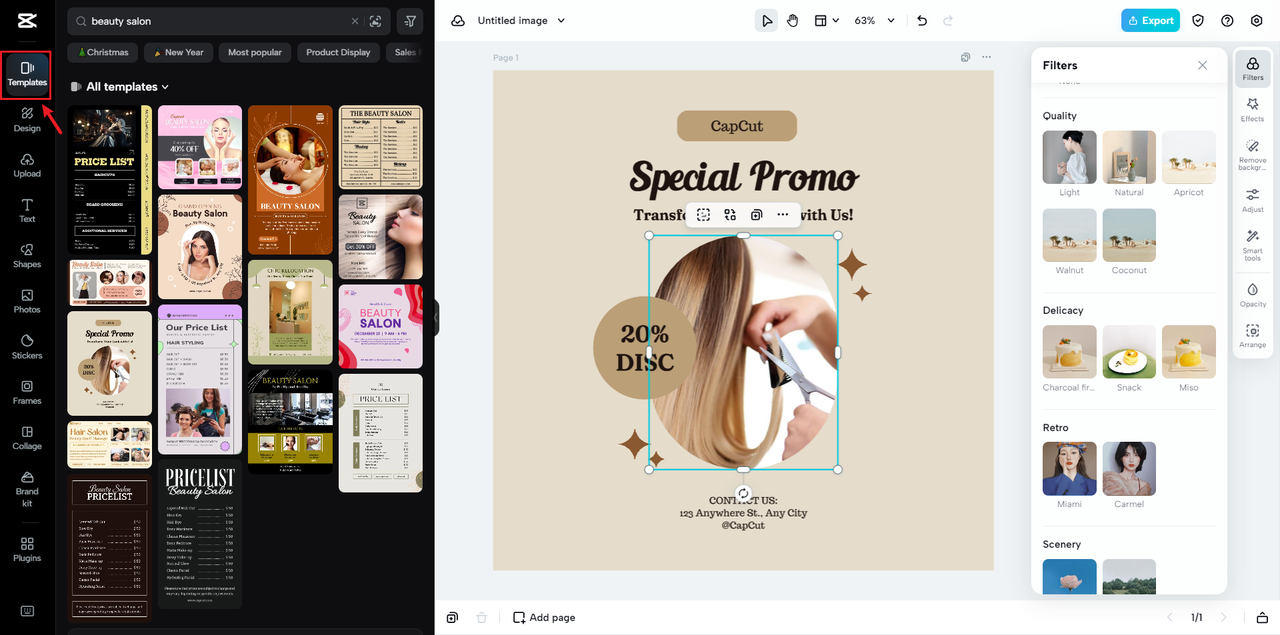Open Smart tools on right rail

pyautogui.click(x=1252, y=244)
